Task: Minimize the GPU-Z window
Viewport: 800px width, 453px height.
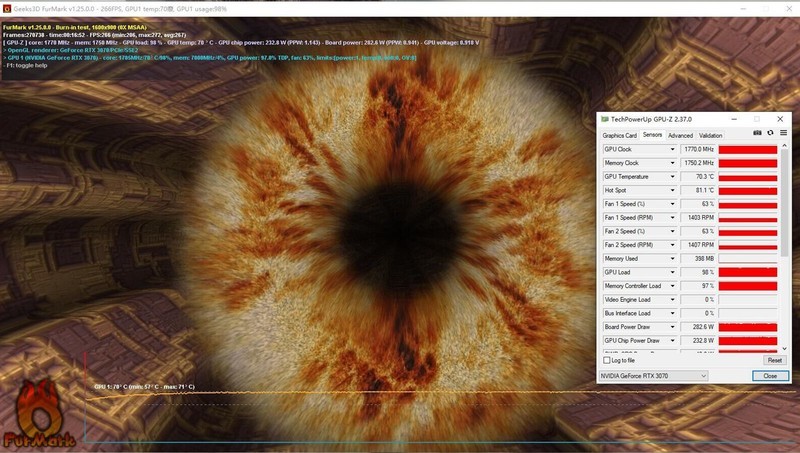Action: [732, 119]
